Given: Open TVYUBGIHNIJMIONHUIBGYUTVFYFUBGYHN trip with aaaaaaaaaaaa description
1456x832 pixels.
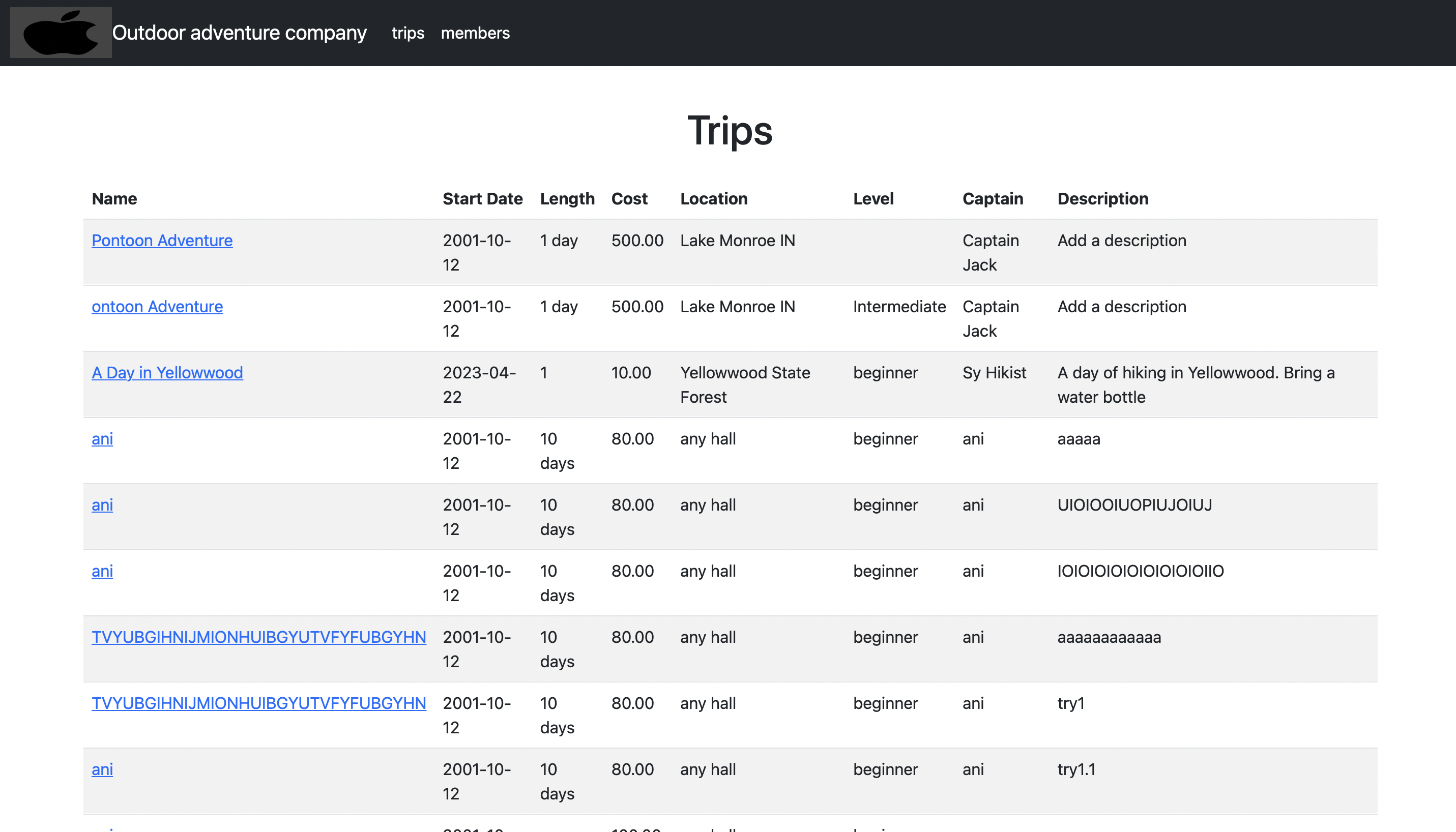Looking at the screenshot, I should click(258, 637).
